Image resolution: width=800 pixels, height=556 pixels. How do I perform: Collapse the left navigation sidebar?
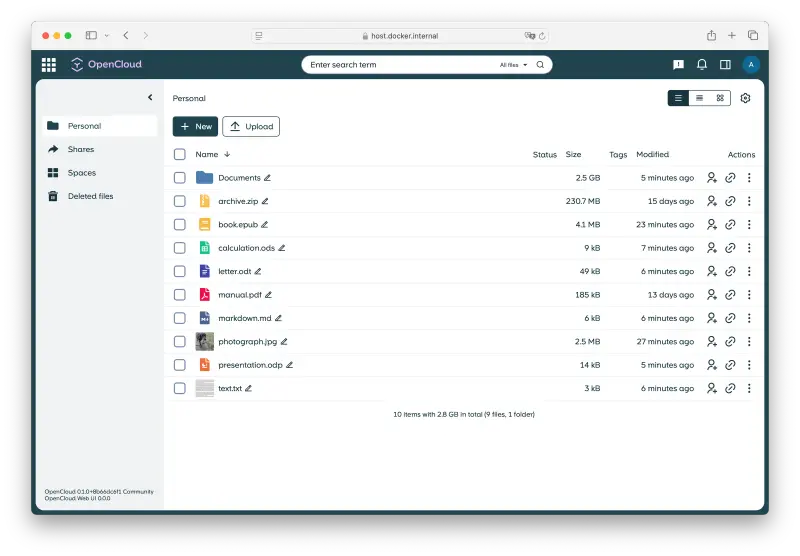[150, 97]
